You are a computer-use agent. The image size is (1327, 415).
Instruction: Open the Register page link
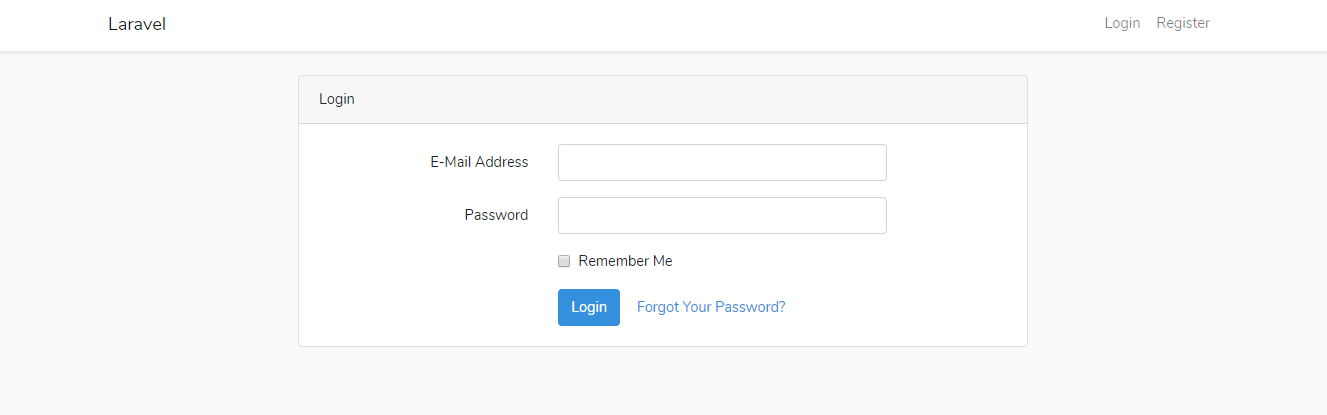[1183, 23]
